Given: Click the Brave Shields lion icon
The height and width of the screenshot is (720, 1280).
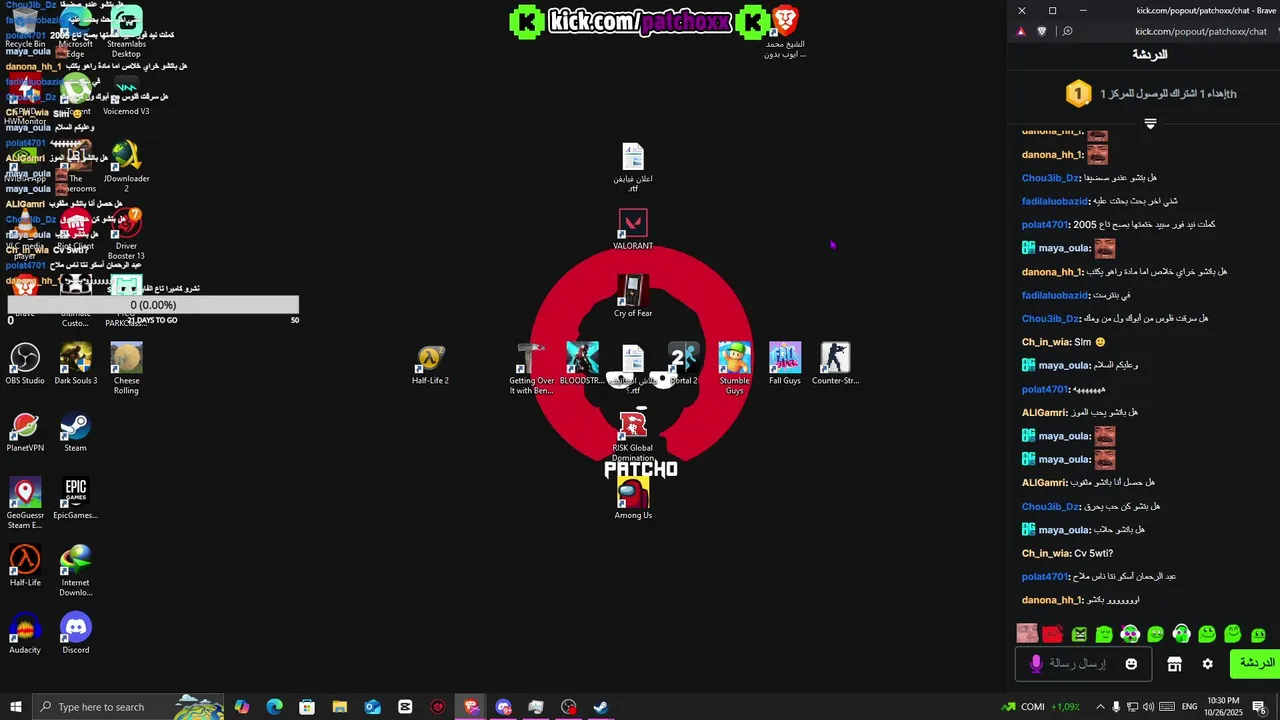Looking at the screenshot, I should click(x=1042, y=31).
